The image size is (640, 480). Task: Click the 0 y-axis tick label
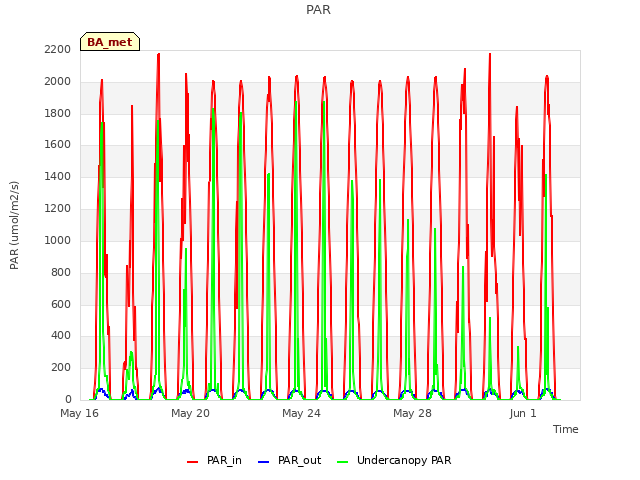tap(68, 399)
